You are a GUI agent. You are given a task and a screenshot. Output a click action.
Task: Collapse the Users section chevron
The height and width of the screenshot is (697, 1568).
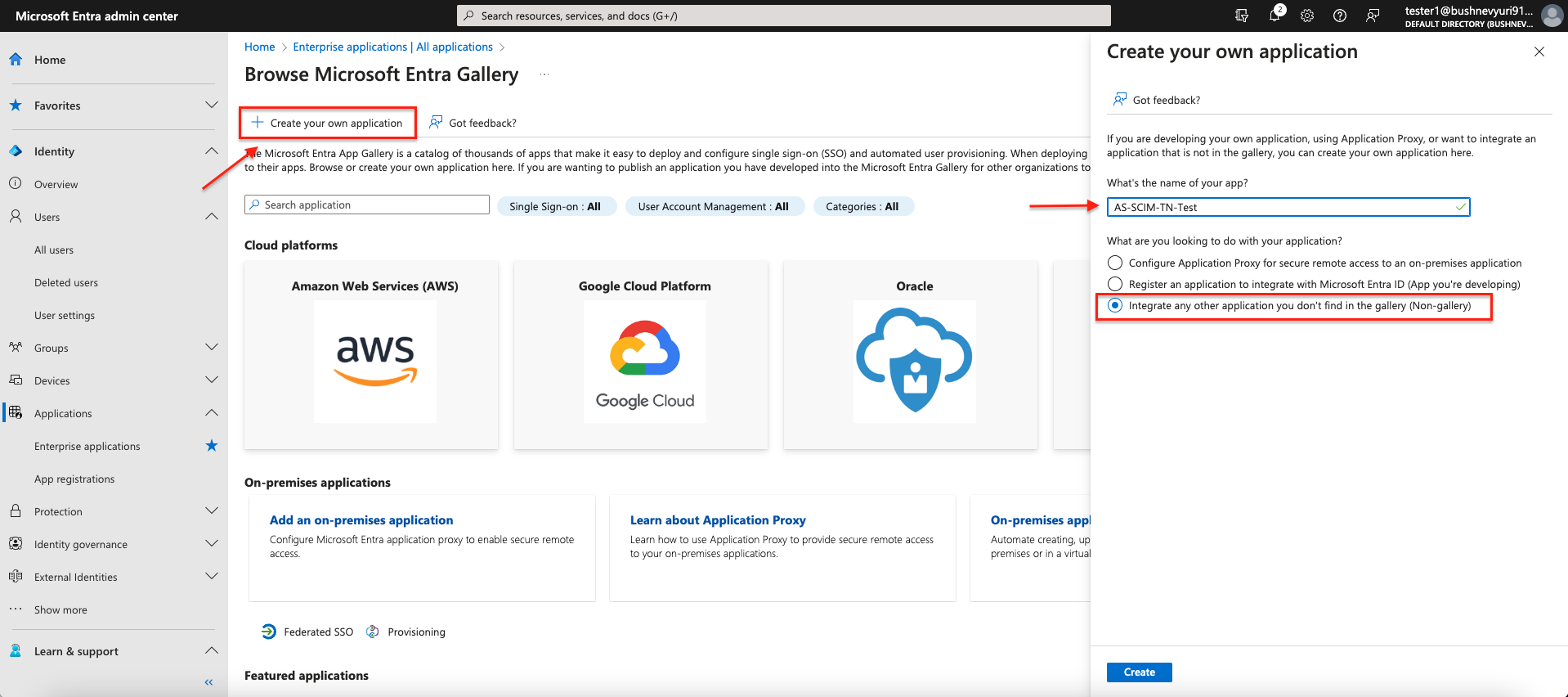click(x=212, y=216)
